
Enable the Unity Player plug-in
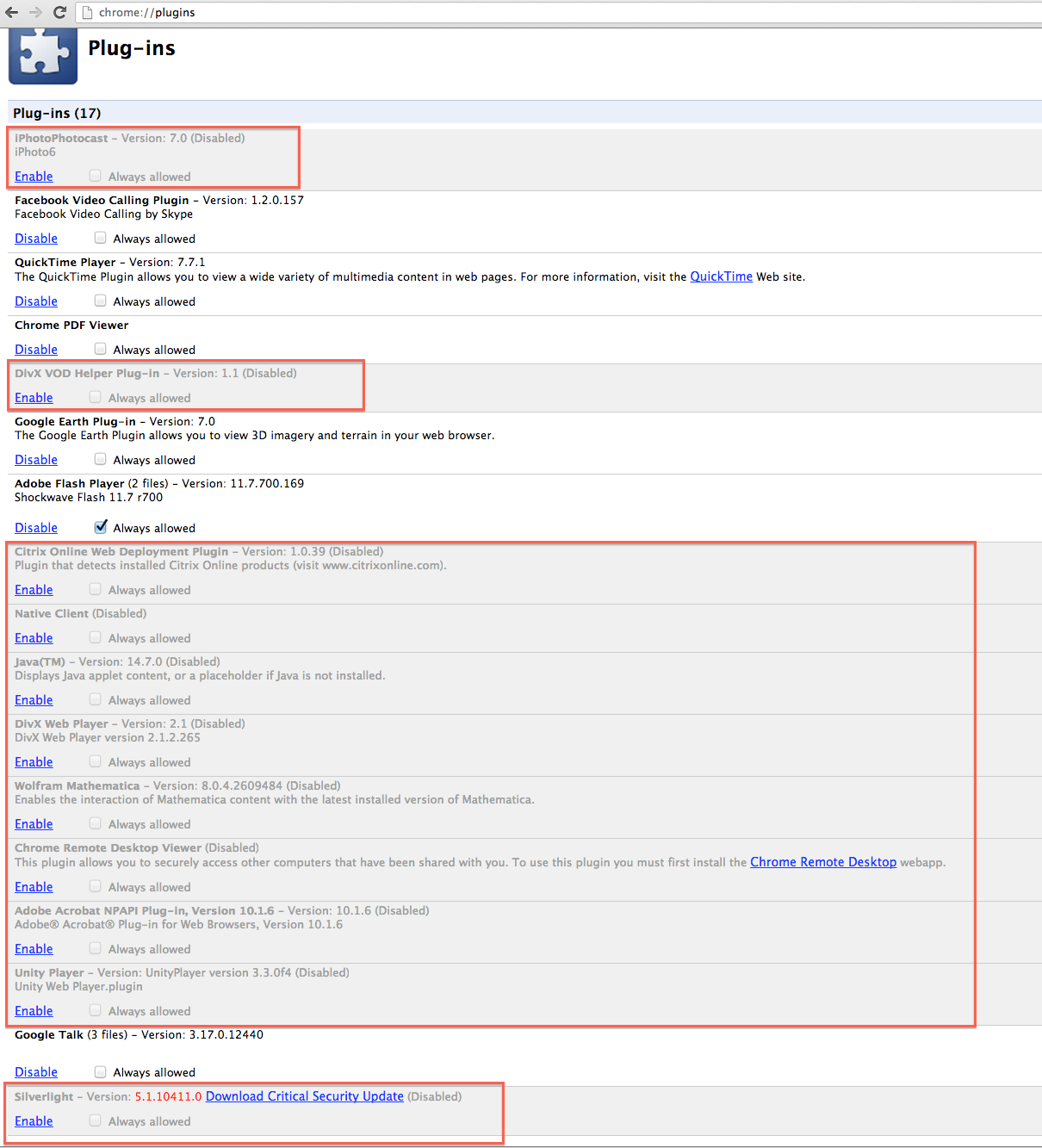[34, 1011]
